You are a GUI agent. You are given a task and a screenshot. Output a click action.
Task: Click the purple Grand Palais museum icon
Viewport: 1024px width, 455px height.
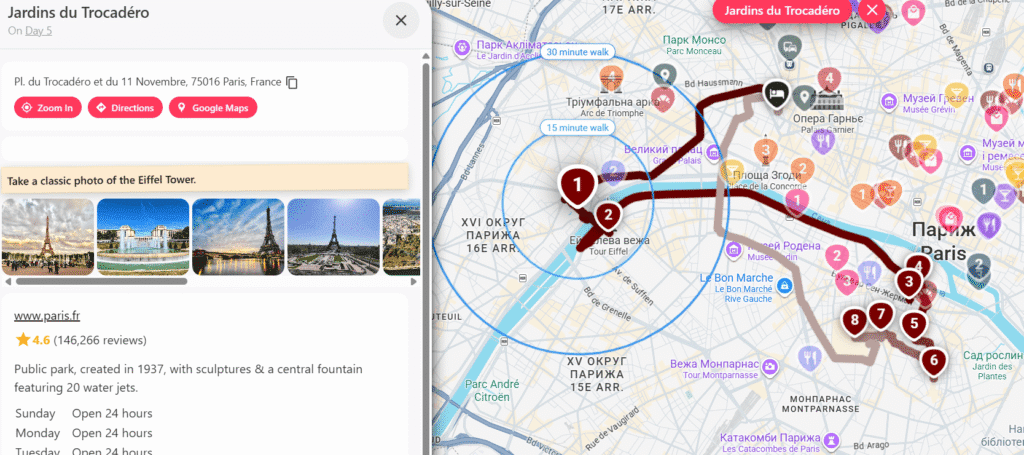[713, 155]
